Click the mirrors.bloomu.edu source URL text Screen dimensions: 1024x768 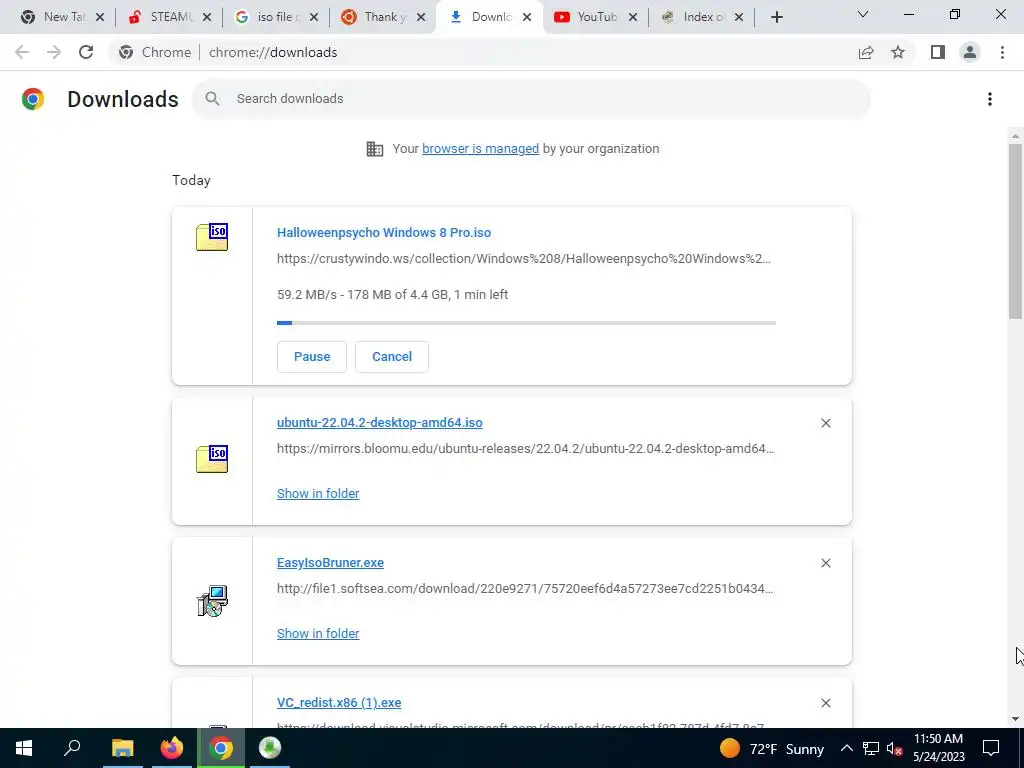tap(526, 449)
